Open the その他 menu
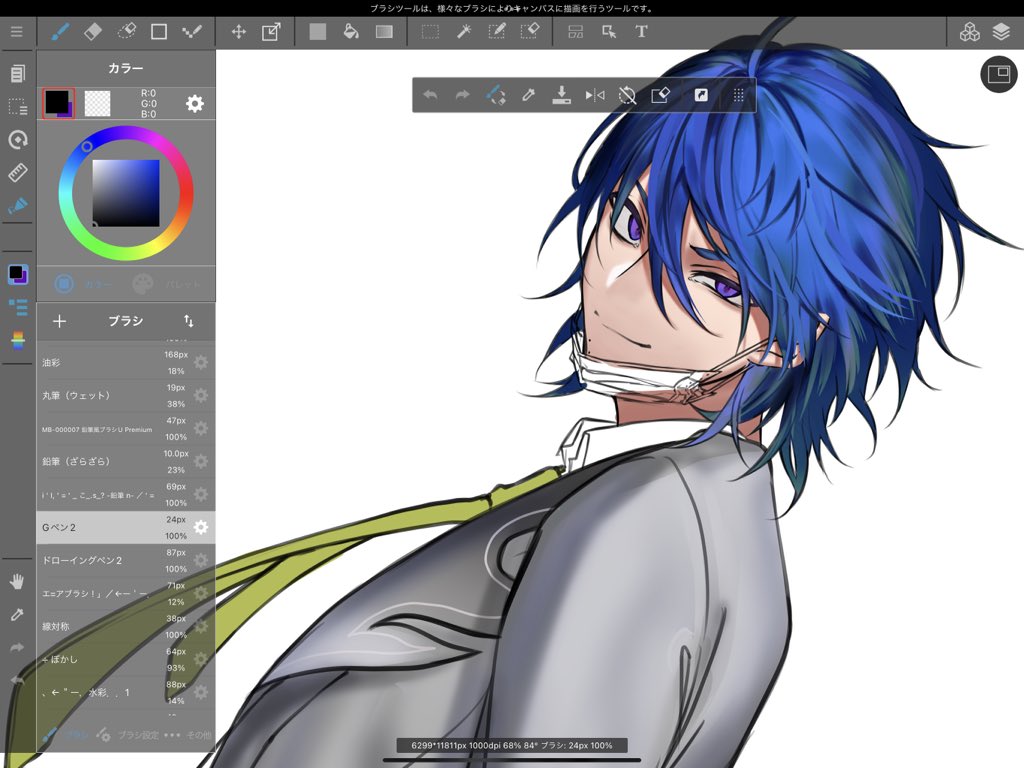 188,735
